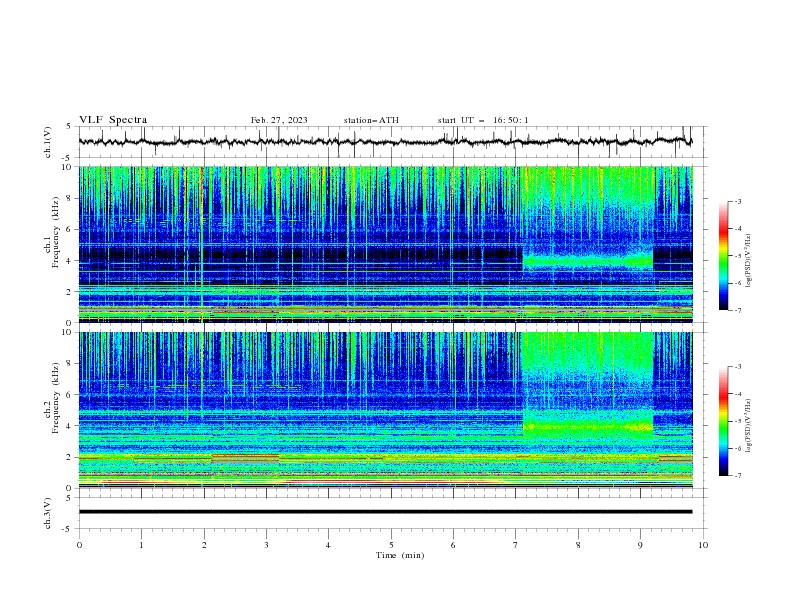Click ch.2 spectrogram frequency tick "6"

(70, 395)
